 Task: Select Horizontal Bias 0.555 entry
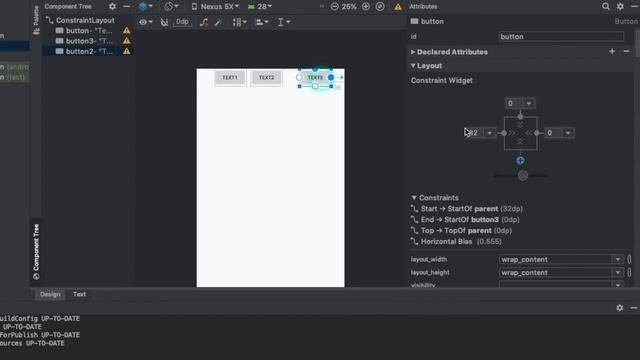pos(456,242)
